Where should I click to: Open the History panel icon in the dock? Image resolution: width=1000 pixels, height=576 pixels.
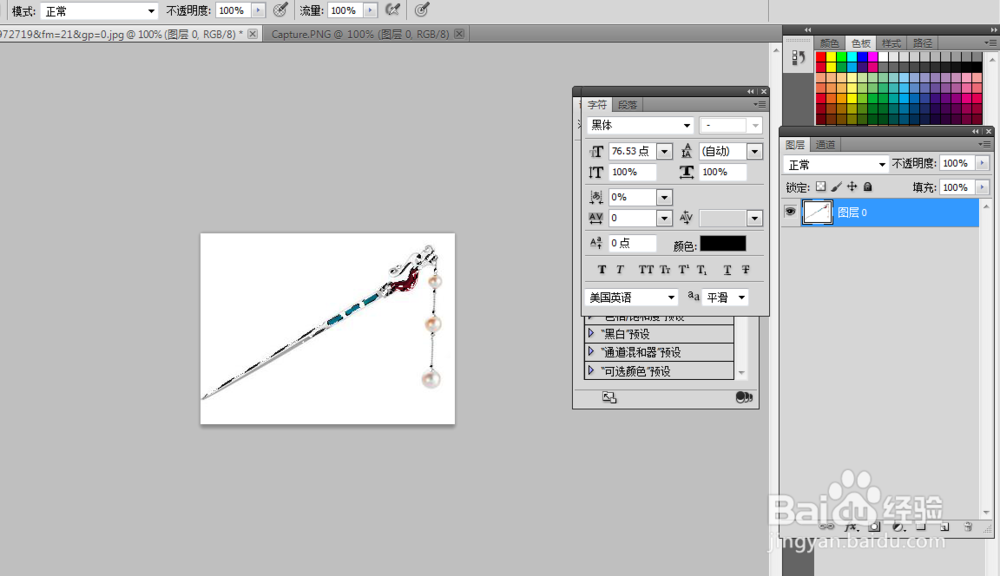coord(798,58)
